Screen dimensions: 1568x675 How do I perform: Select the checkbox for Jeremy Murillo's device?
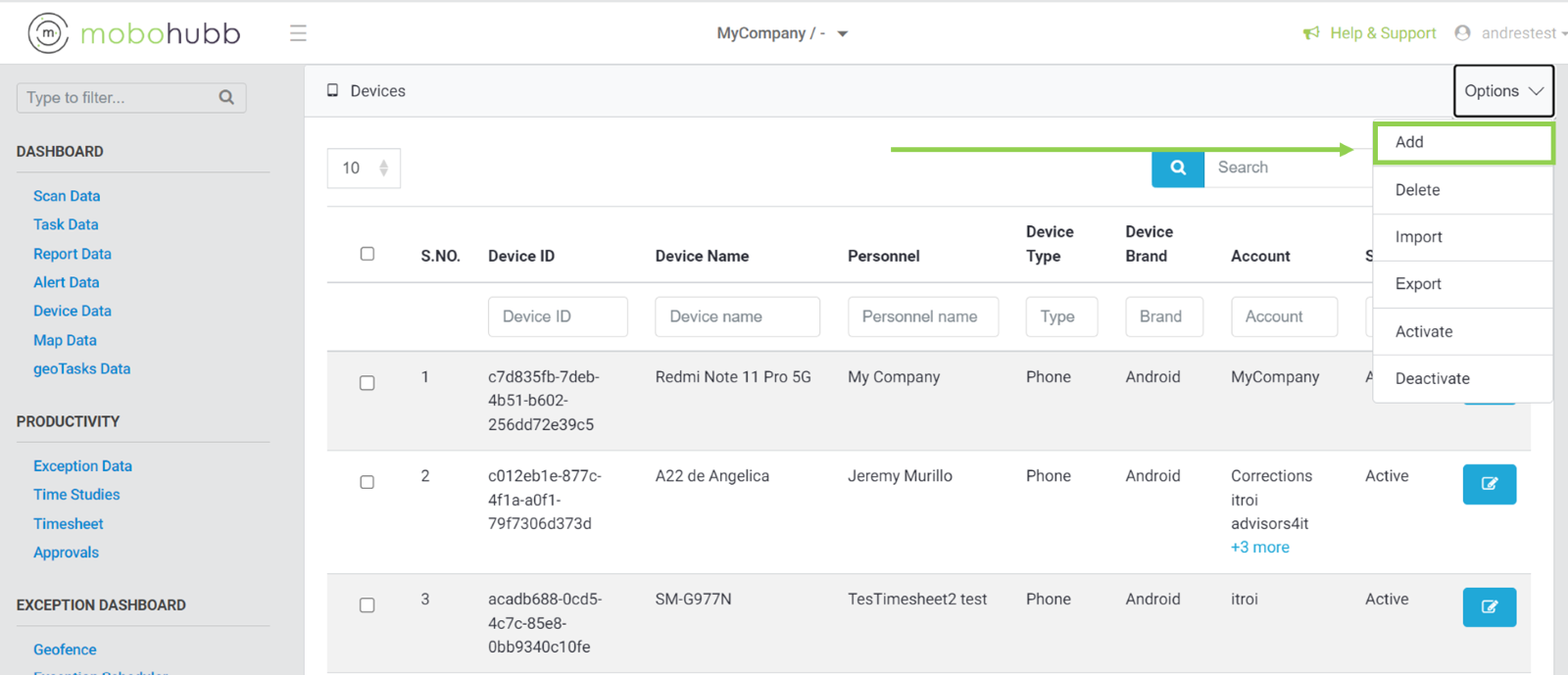367,482
